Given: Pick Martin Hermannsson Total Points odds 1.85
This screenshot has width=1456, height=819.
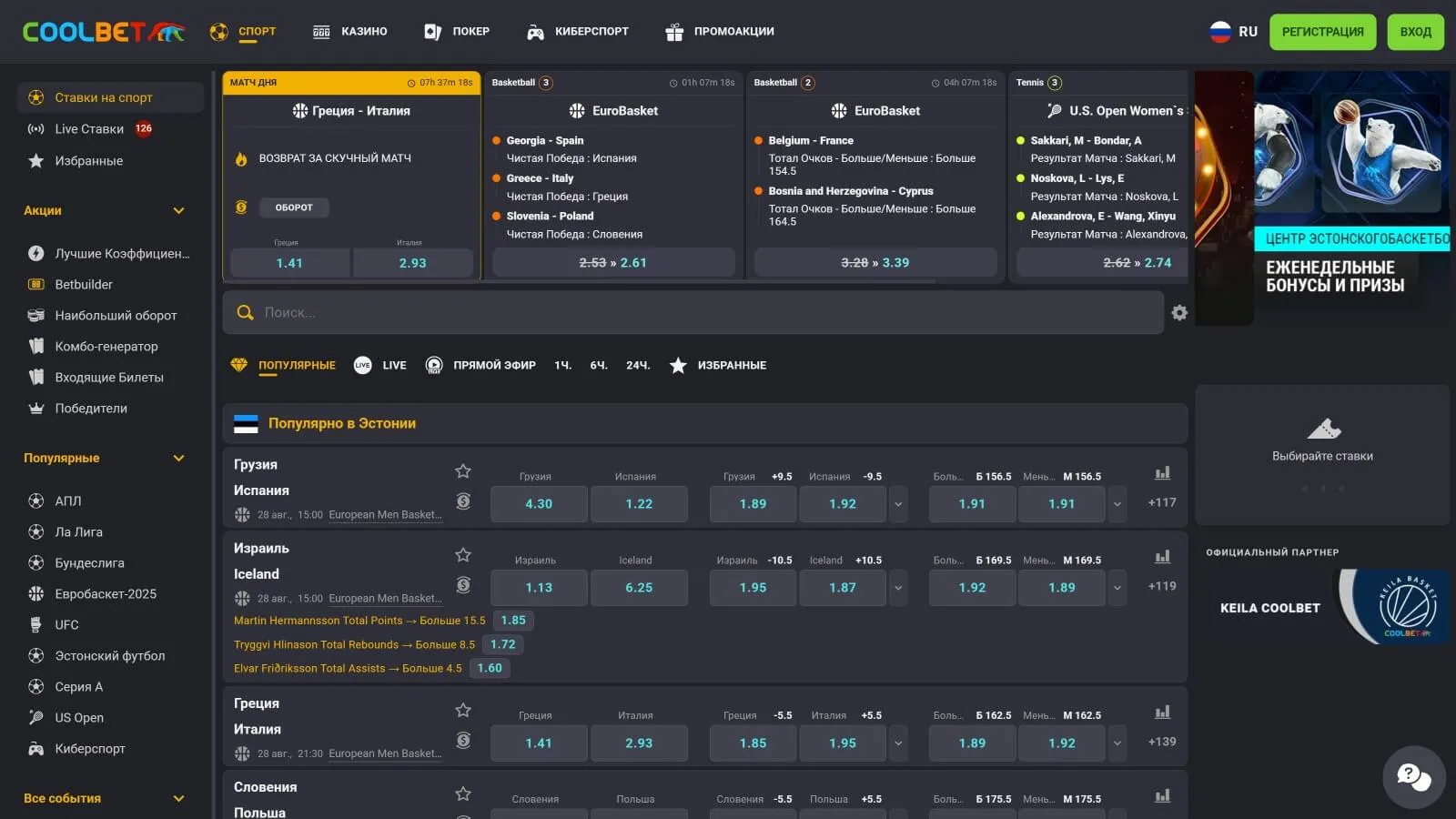Looking at the screenshot, I should point(513,621).
